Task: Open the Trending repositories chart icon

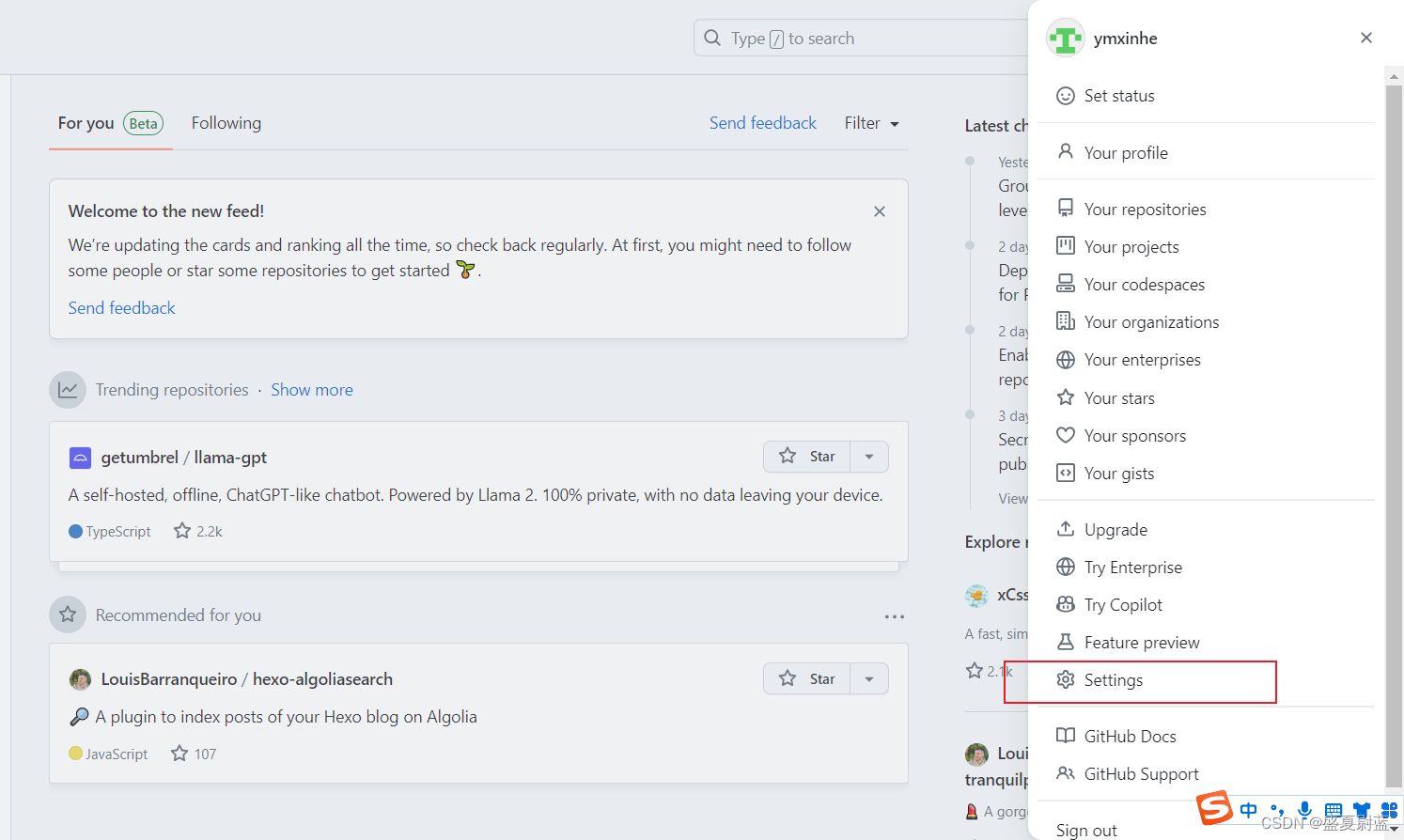Action: 67,389
